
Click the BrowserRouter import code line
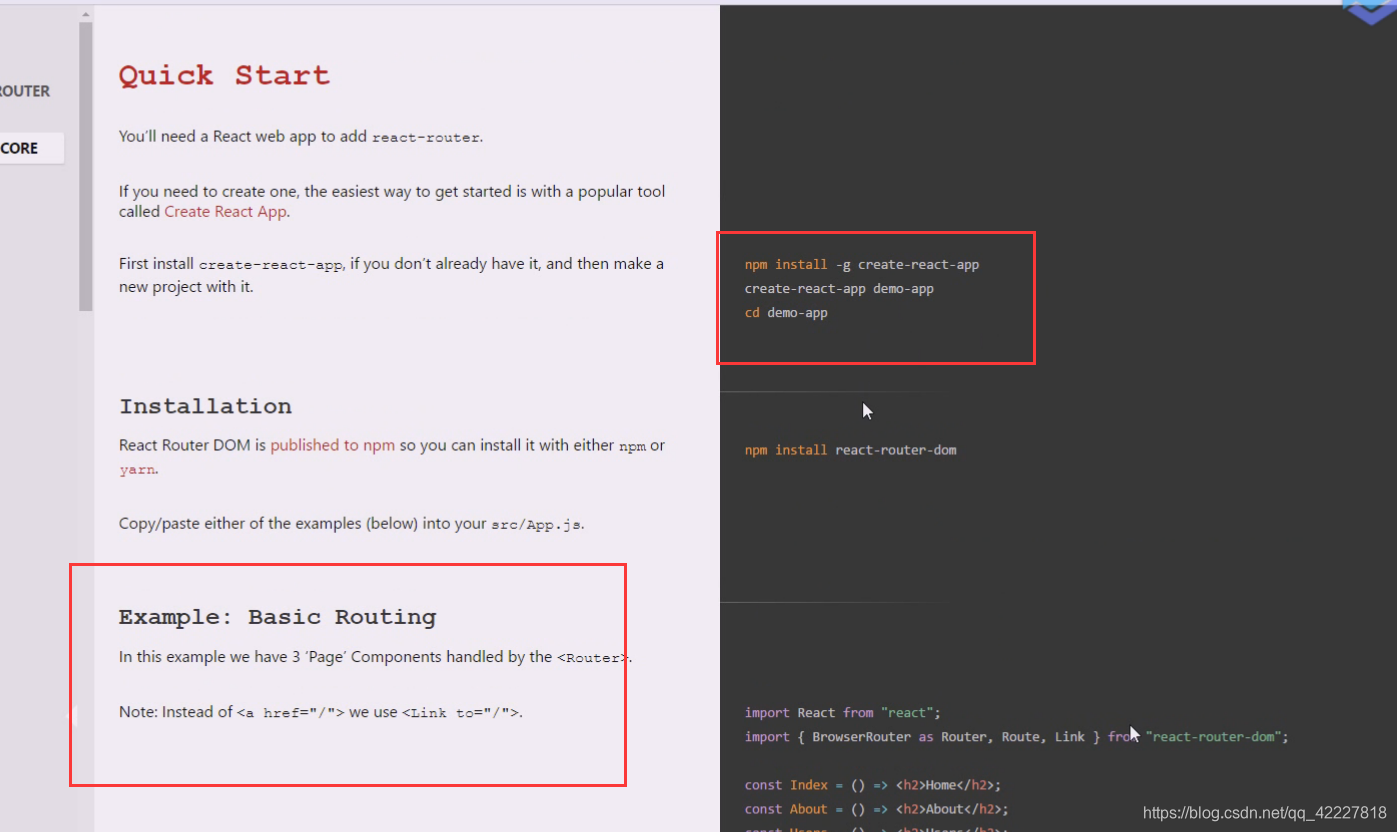(1016, 737)
